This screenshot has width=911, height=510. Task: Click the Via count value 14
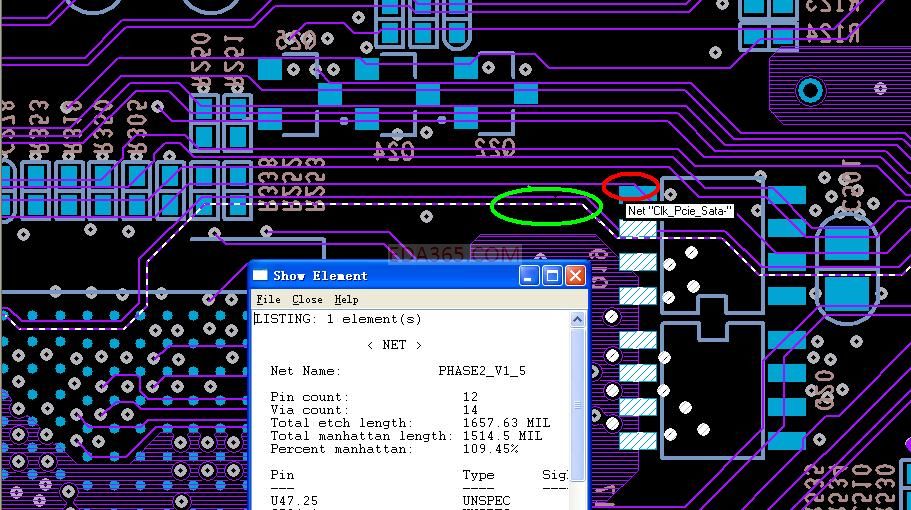point(470,410)
